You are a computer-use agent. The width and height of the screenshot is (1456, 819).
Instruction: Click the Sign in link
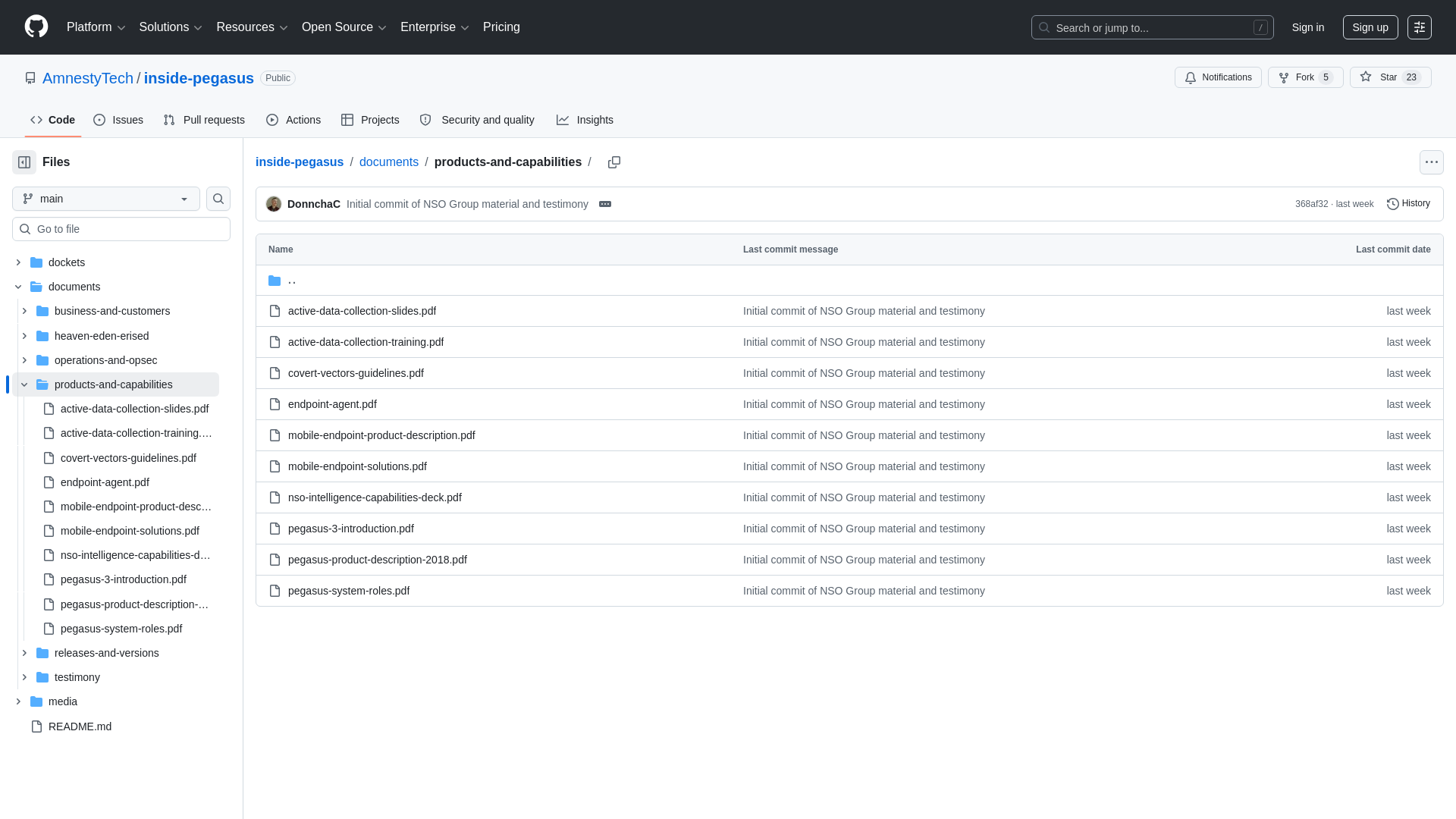1308,27
